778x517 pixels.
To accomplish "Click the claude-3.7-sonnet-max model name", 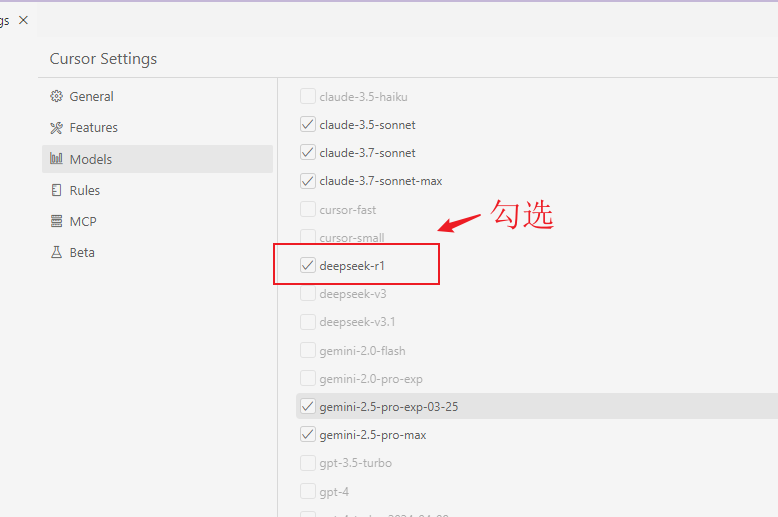I will 381,181.
